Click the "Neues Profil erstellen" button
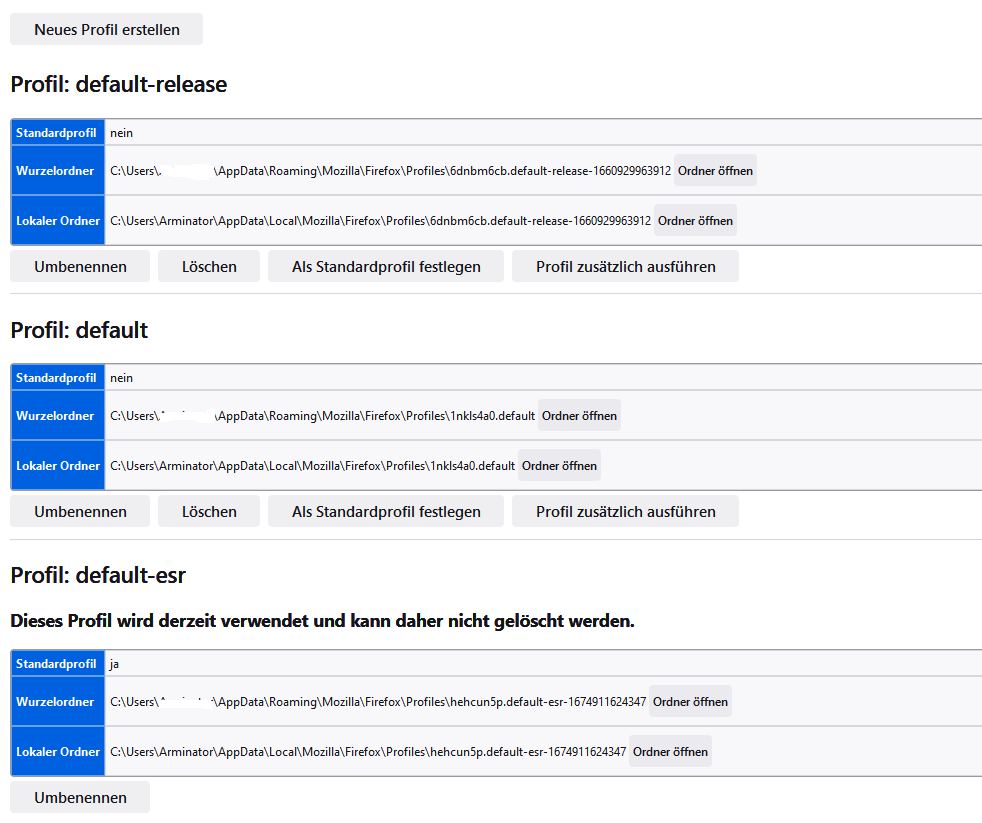The height and width of the screenshot is (823, 982). tap(106, 29)
